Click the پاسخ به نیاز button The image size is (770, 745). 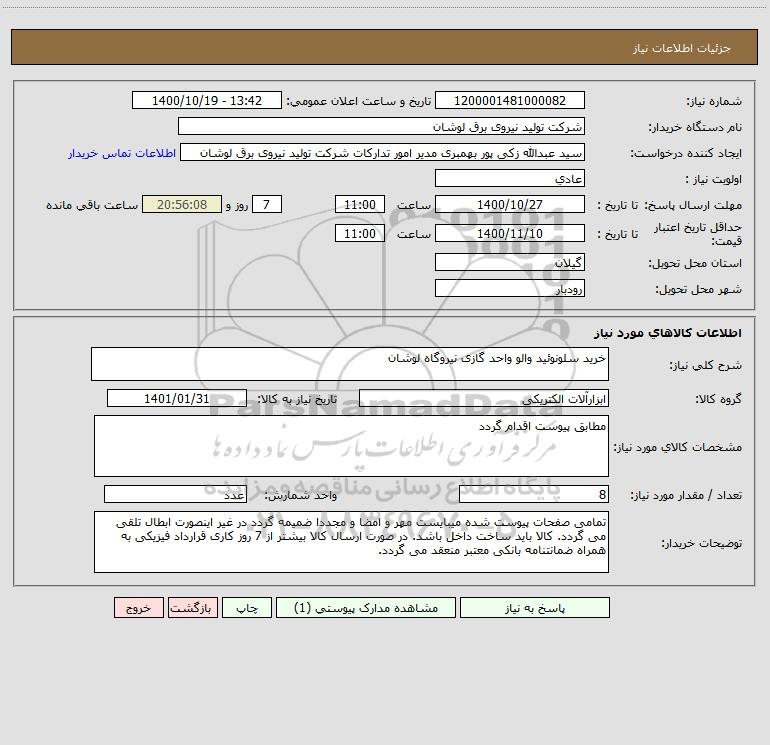pyautogui.click(x=535, y=608)
